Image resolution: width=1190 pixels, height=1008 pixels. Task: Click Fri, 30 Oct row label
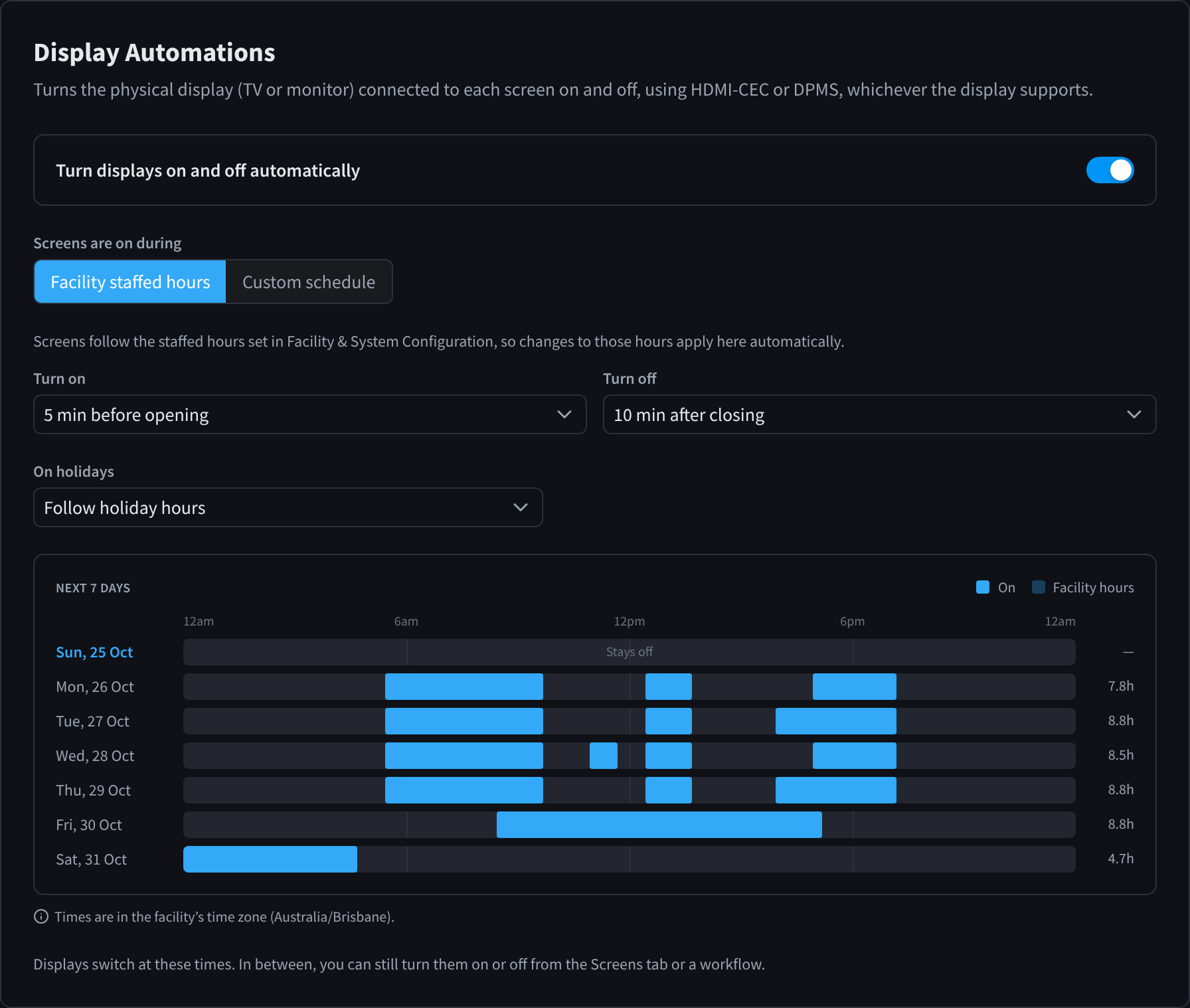pos(89,825)
